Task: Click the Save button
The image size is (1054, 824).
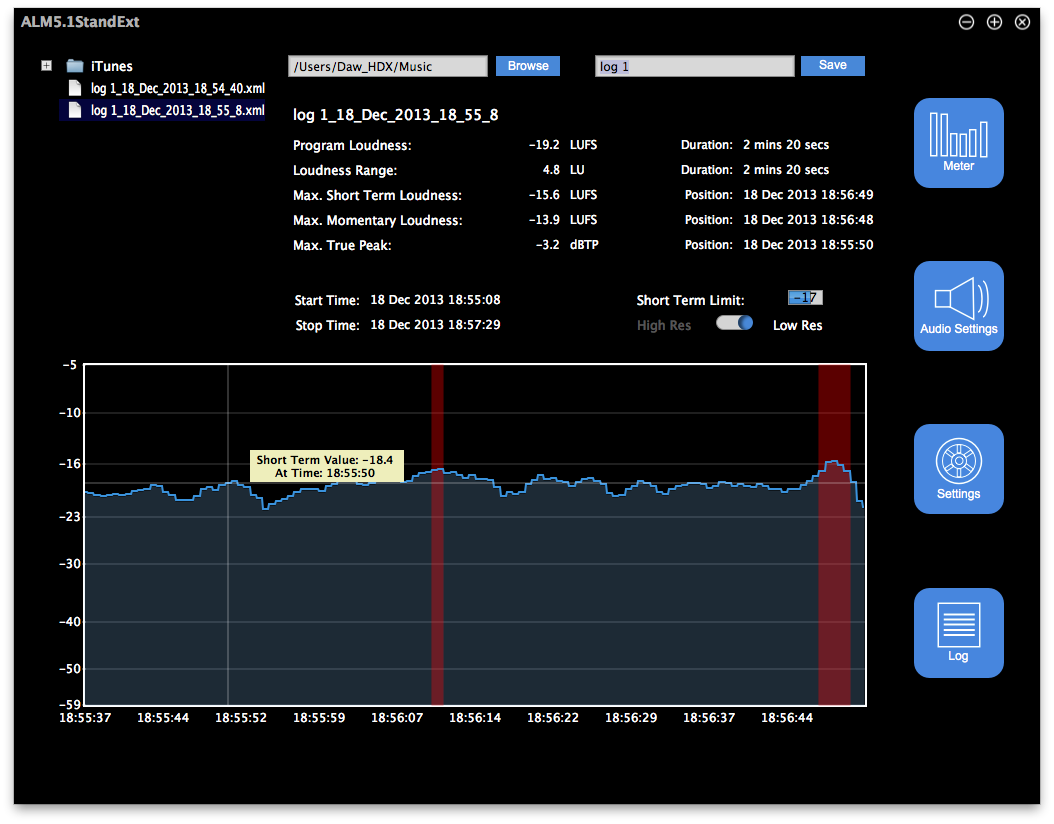Action: (x=833, y=65)
